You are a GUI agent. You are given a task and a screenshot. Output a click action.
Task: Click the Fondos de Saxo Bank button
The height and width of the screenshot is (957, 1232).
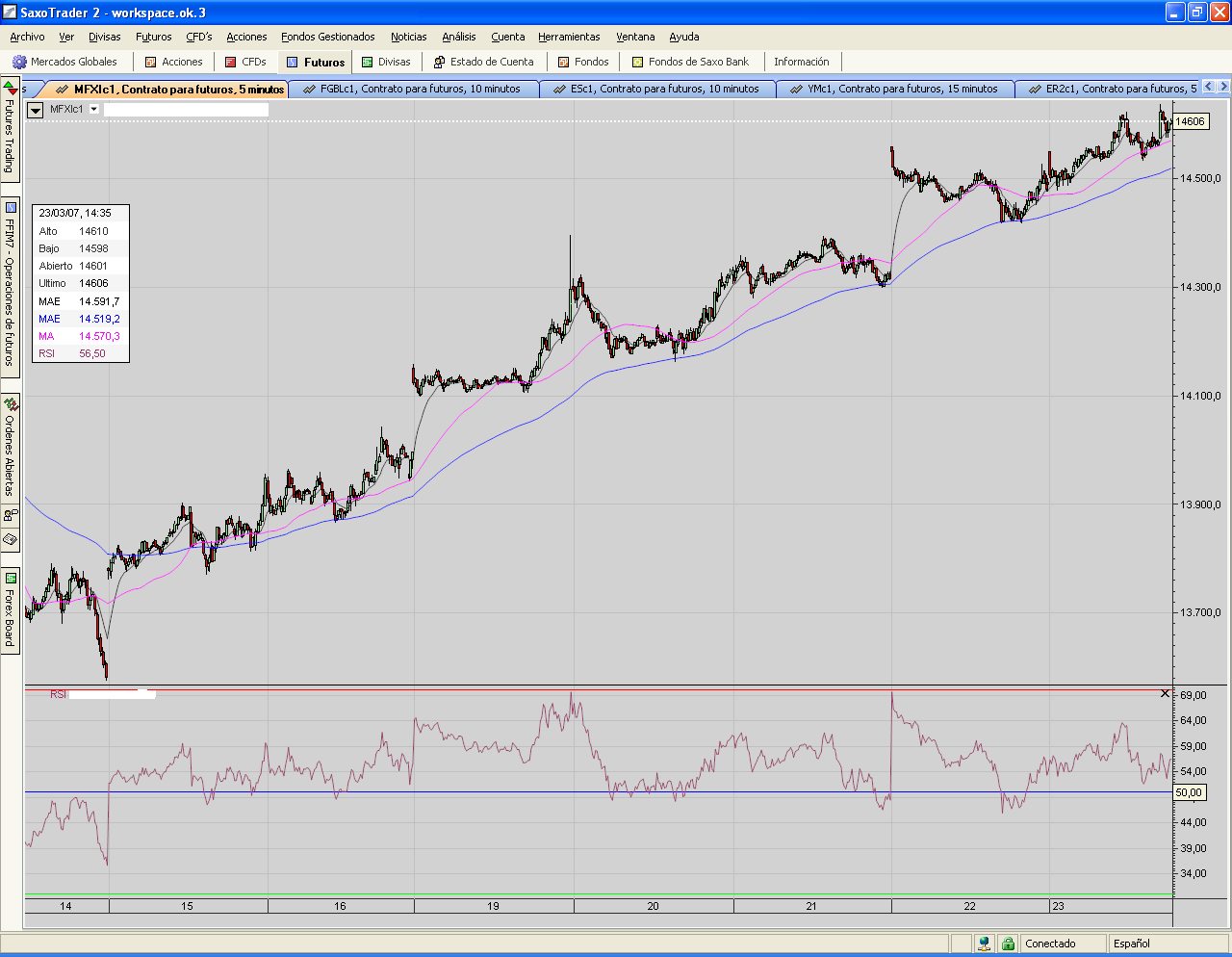coord(689,62)
